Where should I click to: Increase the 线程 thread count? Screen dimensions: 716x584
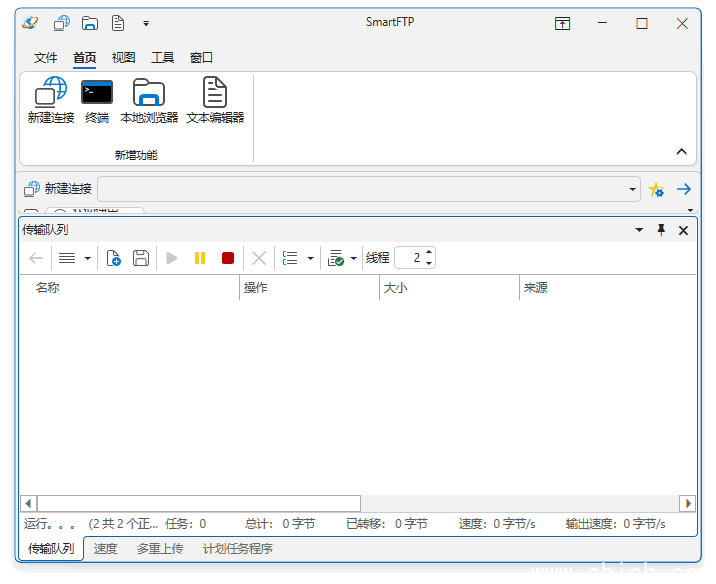pyautogui.click(x=429, y=253)
